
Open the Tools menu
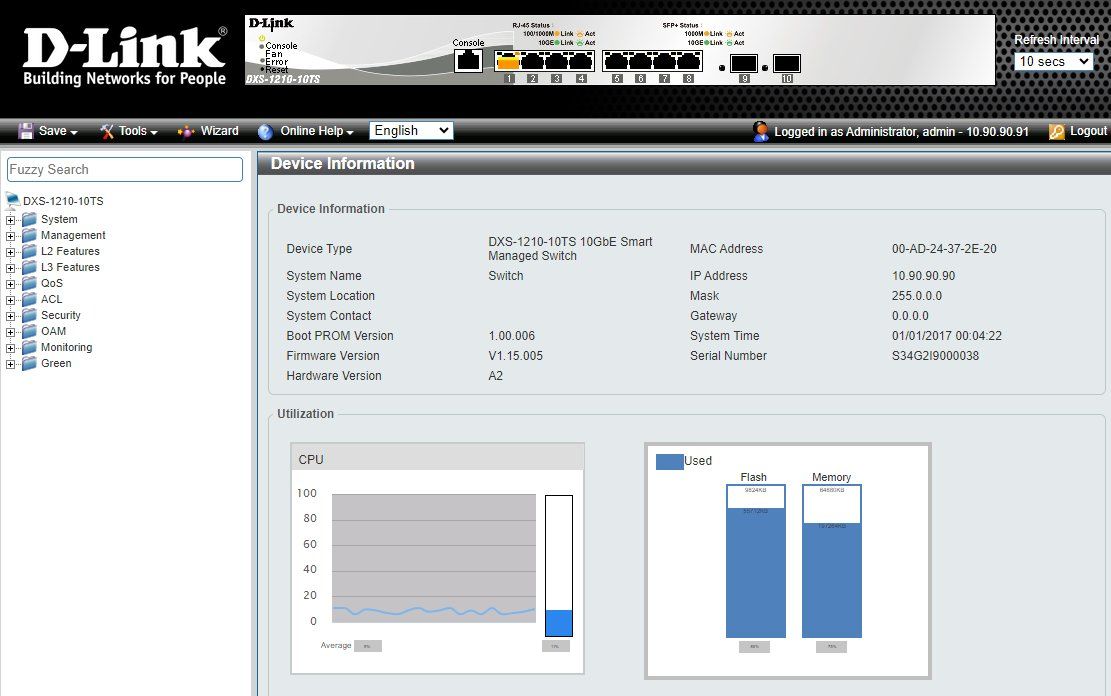138,131
